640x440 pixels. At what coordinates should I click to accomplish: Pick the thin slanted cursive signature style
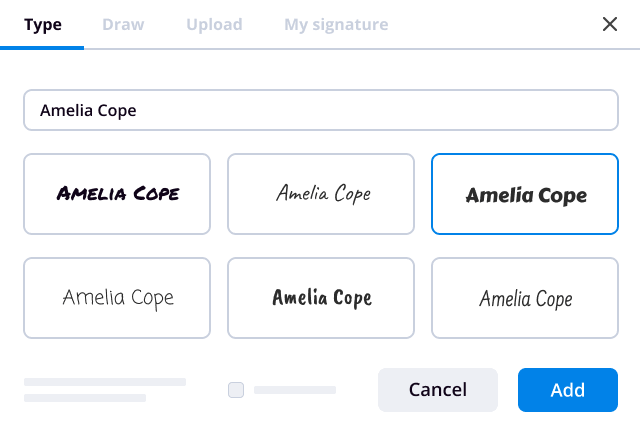click(x=321, y=194)
